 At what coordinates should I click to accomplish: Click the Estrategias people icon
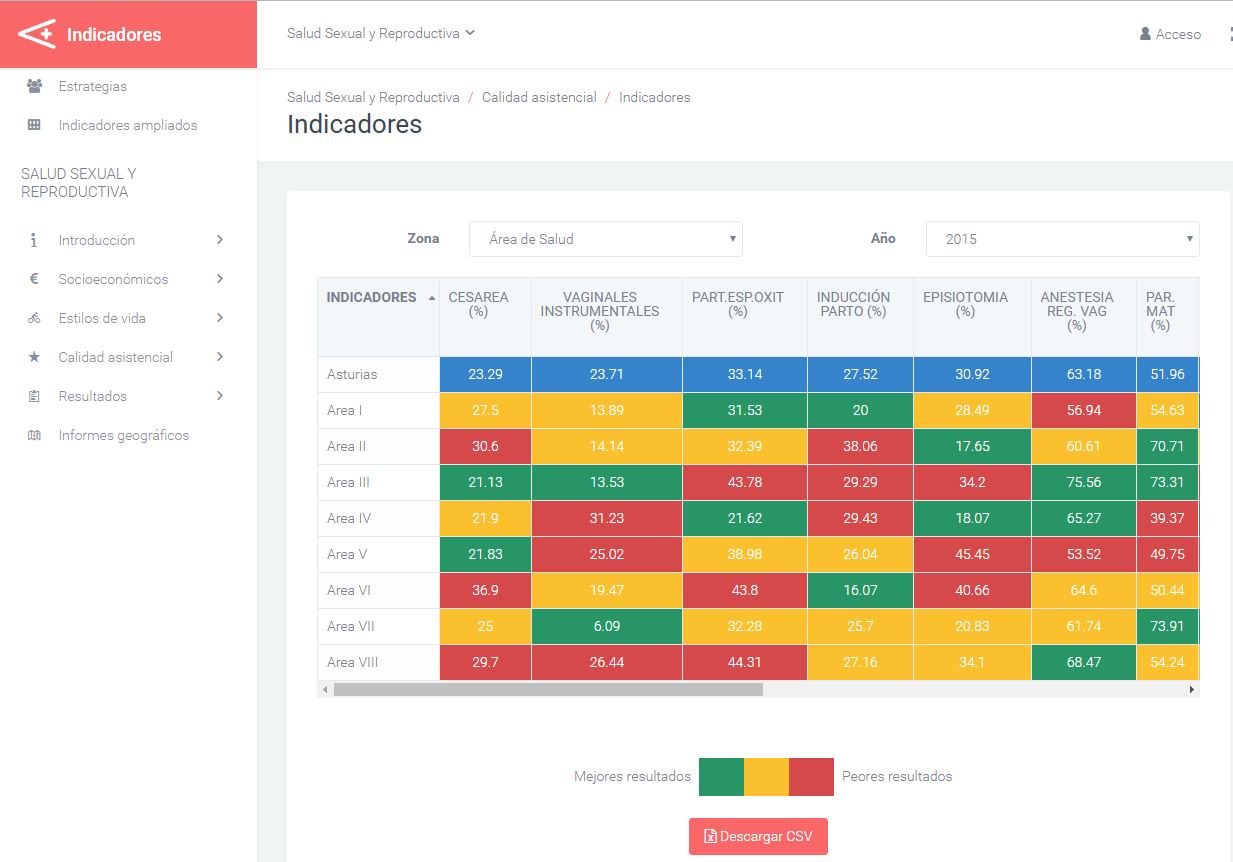pos(34,86)
